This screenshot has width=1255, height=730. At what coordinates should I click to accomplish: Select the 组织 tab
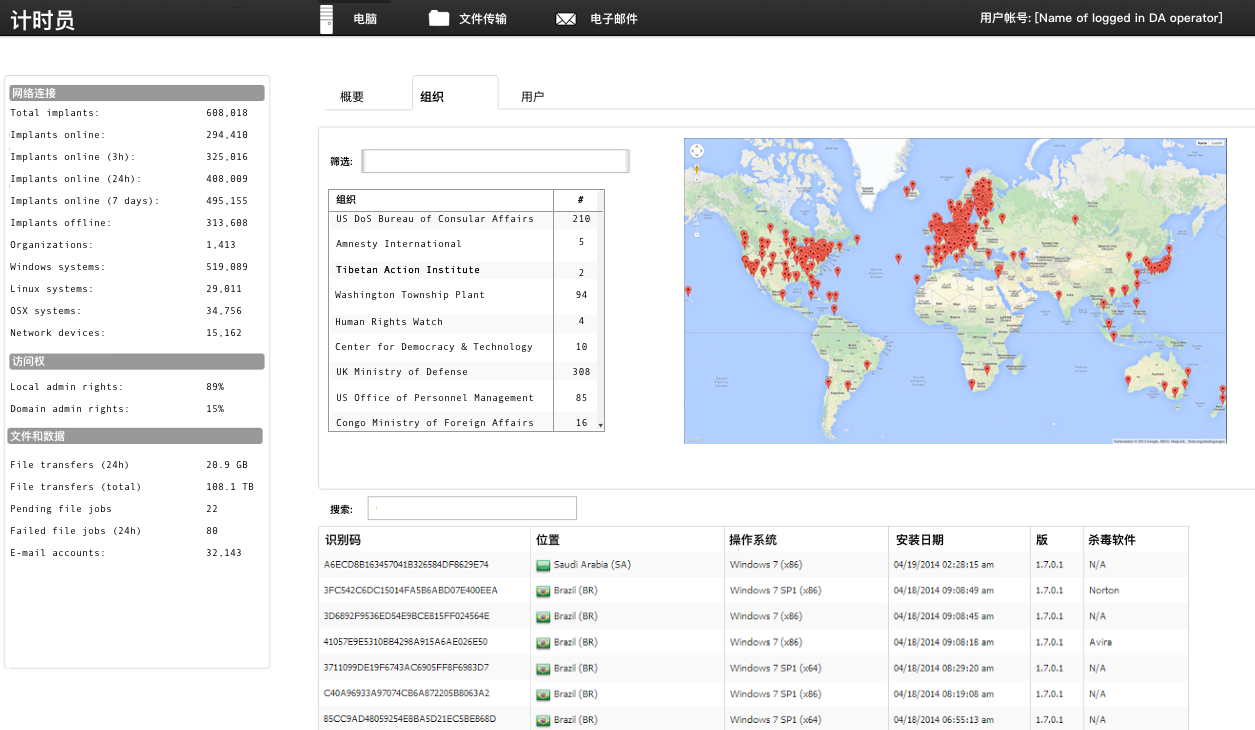tap(455, 93)
